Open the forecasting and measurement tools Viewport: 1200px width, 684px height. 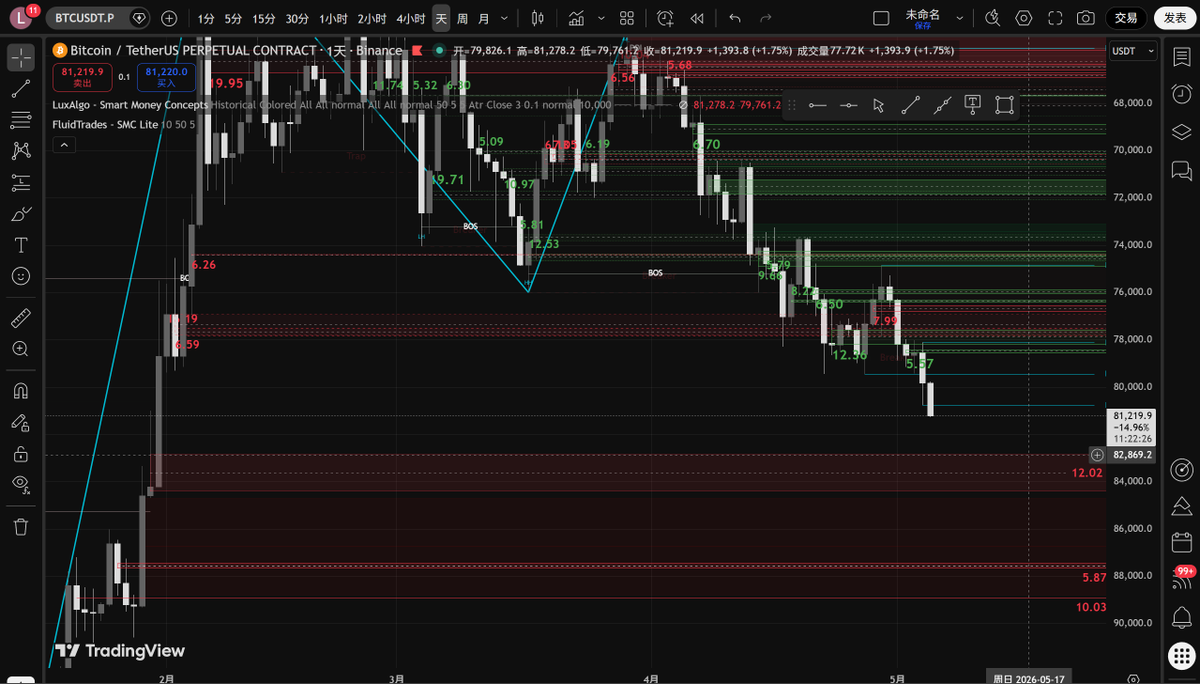tap(20, 182)
